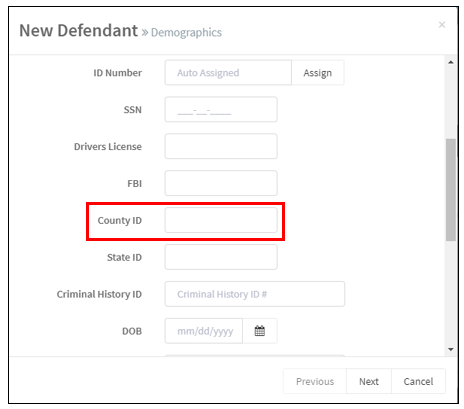464x409 pixels.
Task: Focus the Criminal History ID # field
Action: (255, 294)
